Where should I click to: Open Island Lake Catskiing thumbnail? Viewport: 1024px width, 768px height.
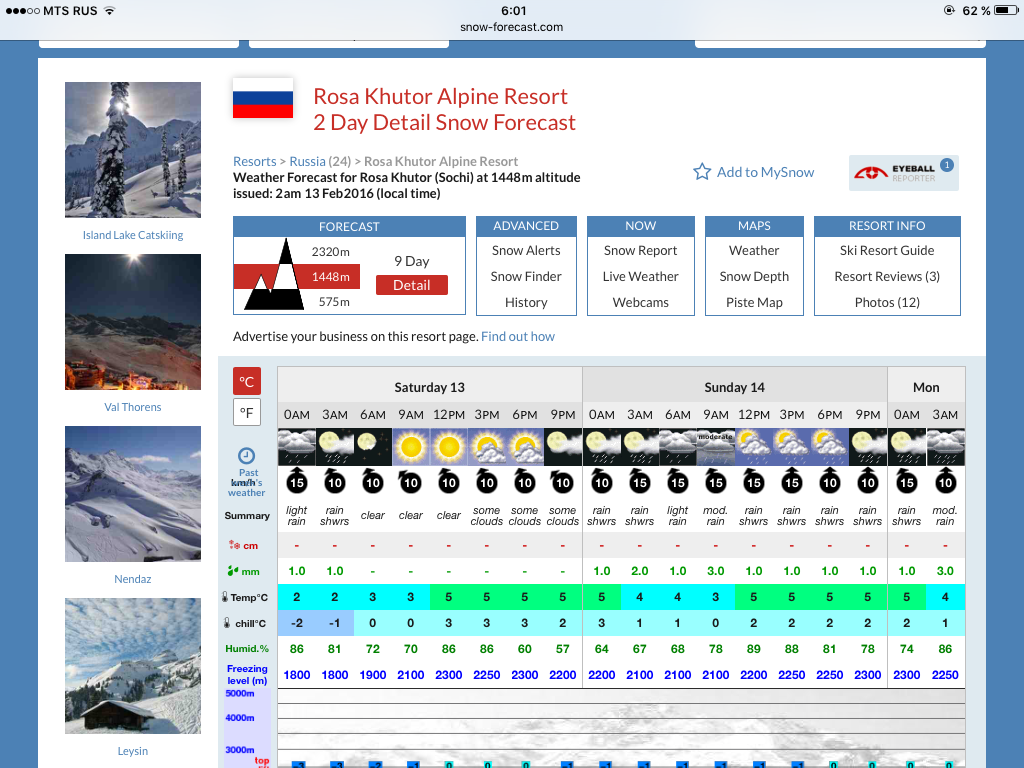(x=133, y=150)
